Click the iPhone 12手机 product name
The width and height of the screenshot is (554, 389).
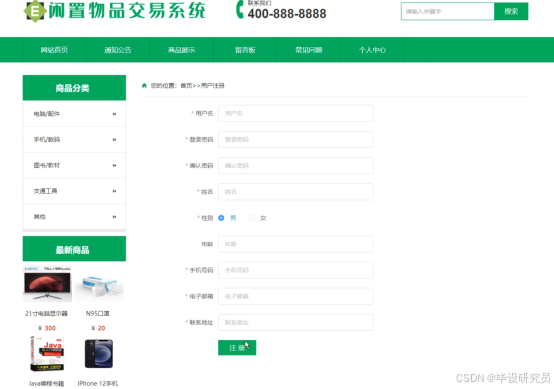pyautogui.click(x=98, y=383)
